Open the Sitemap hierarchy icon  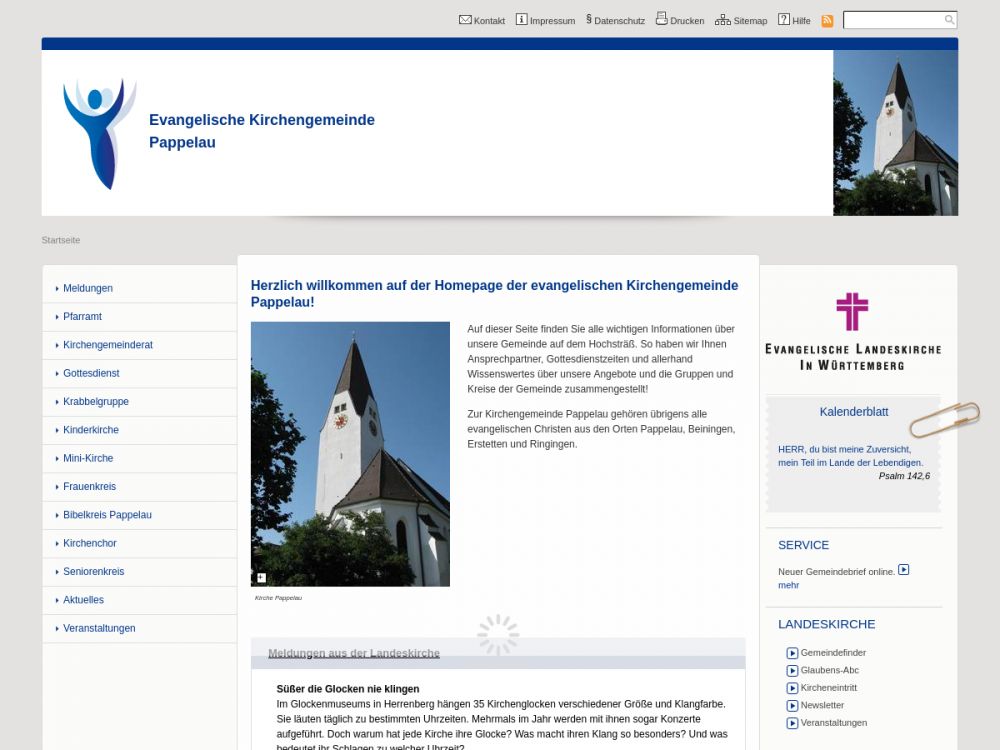pyautogui.click(x=722, y=20)
